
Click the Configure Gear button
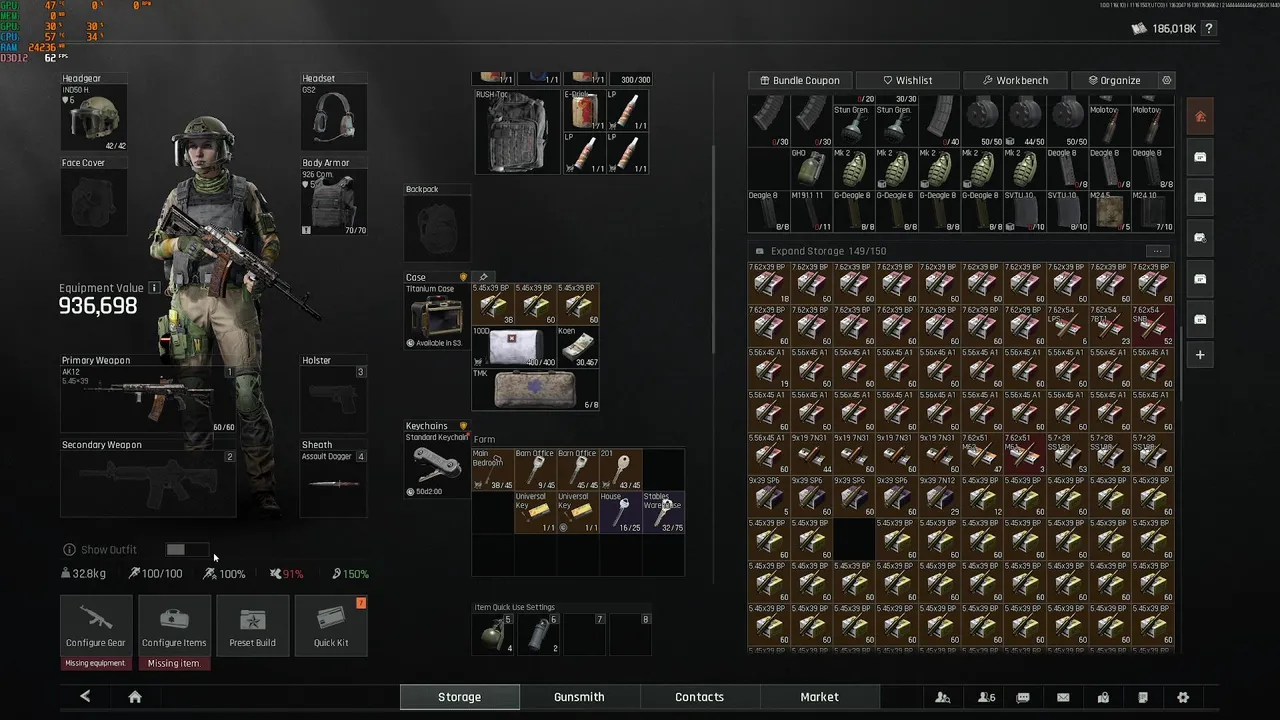(96, 625)
